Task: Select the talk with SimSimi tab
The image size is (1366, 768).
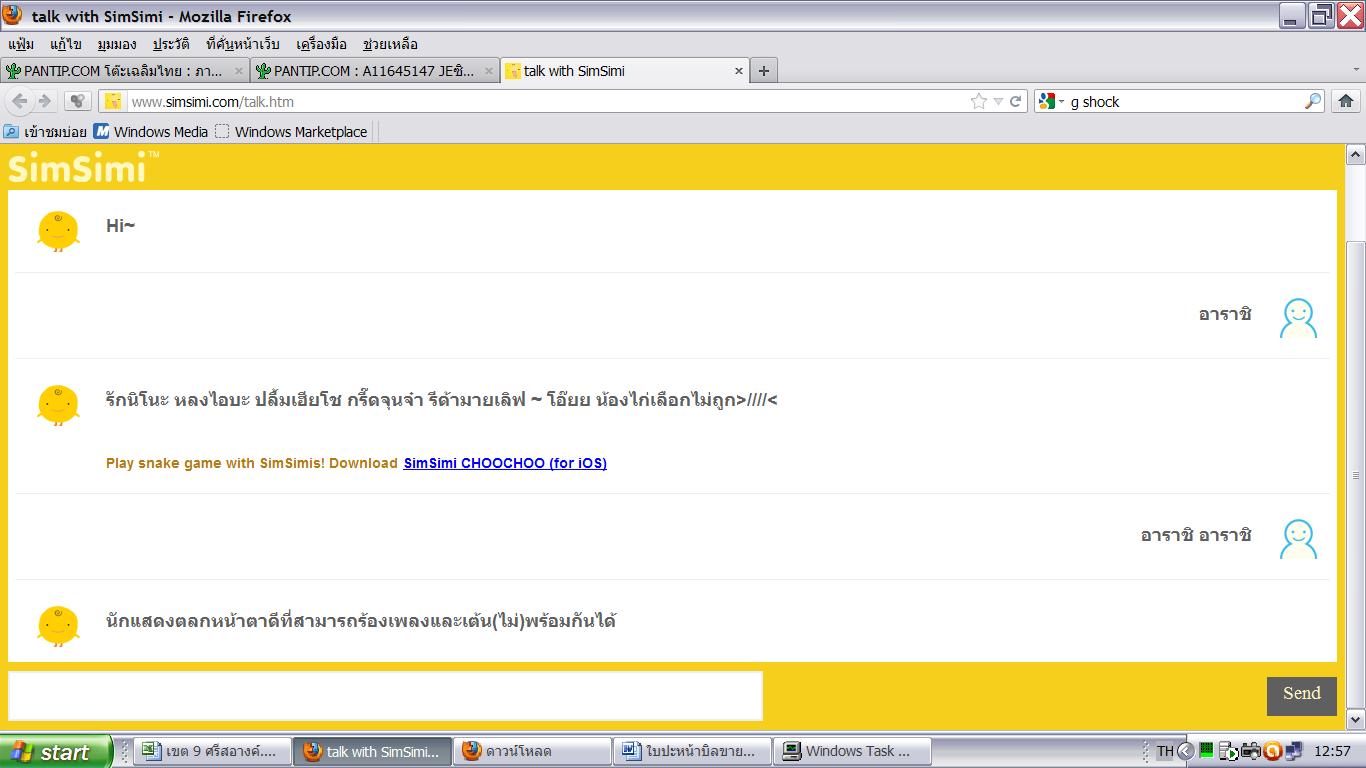Action: 625,71
